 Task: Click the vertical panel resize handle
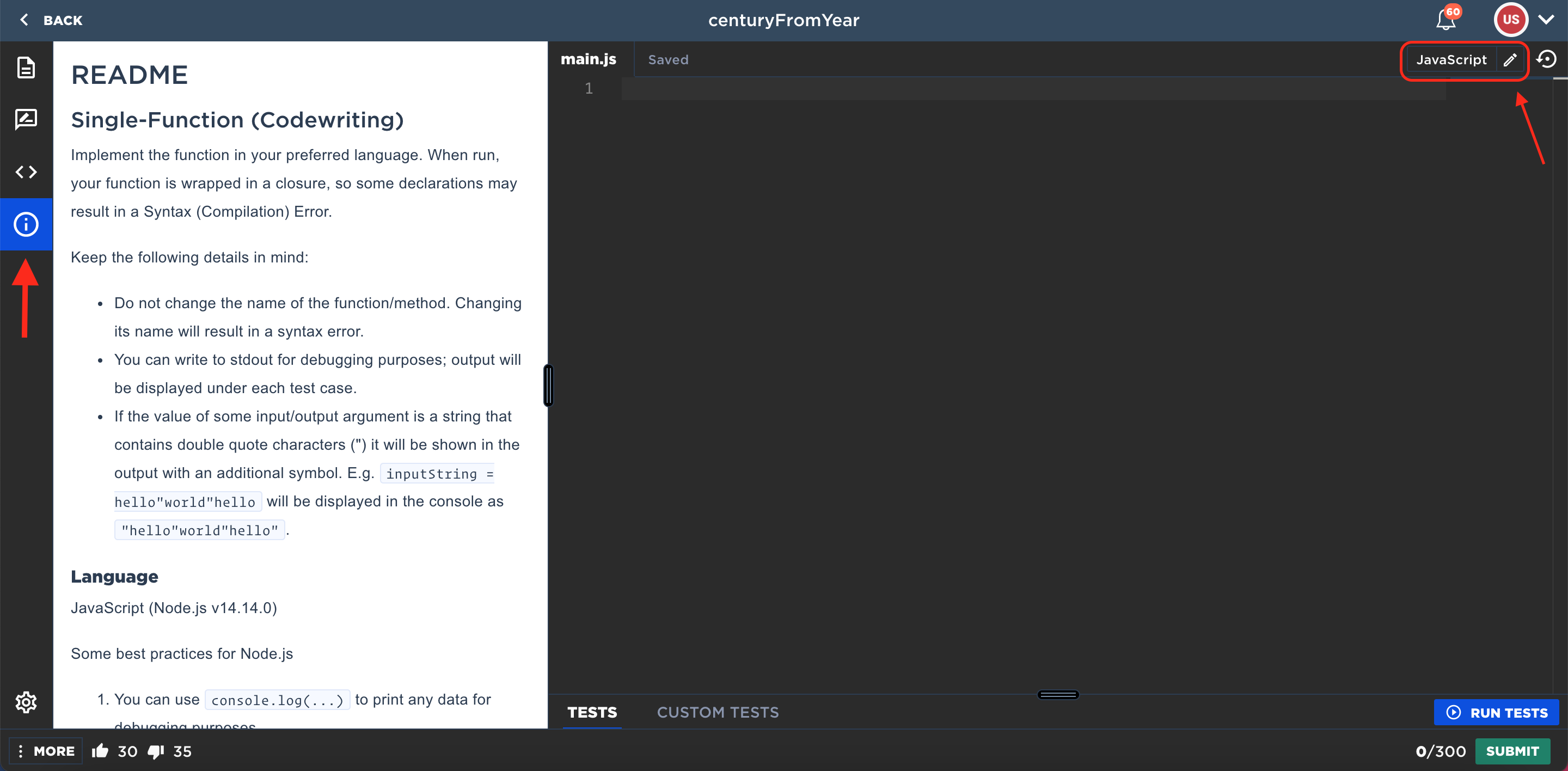(548, 385)
